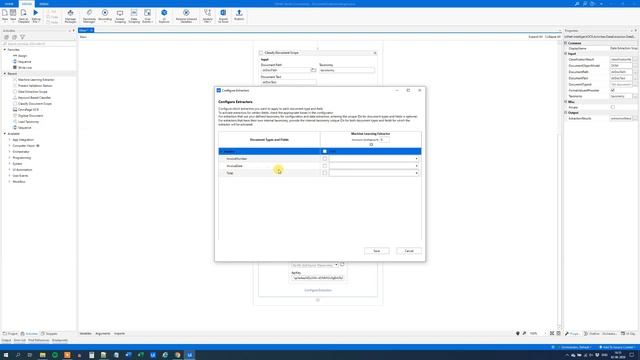Open the Output panel at the bottom
The height and width of the screenshot is (360, 640).
coord(6,340)
